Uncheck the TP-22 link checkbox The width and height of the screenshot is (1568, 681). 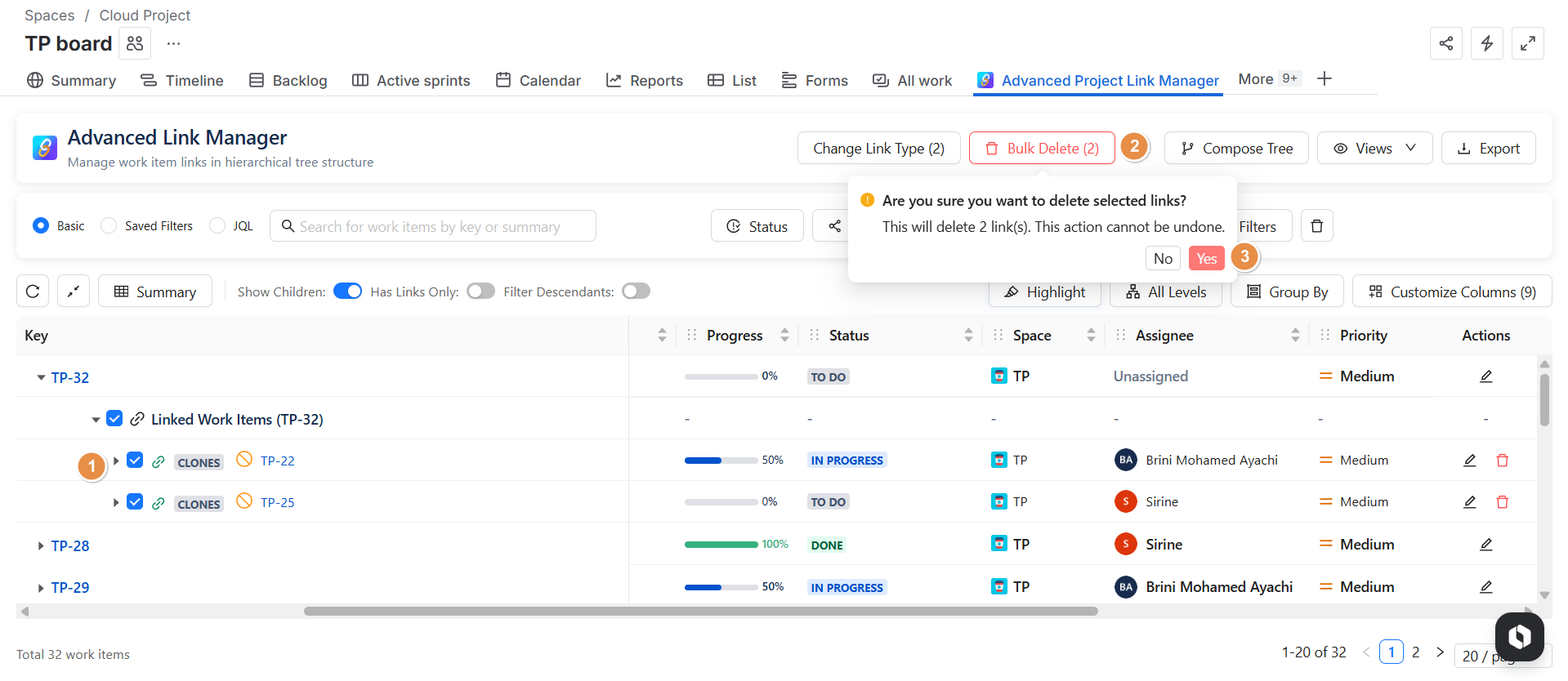pos(135,461)
